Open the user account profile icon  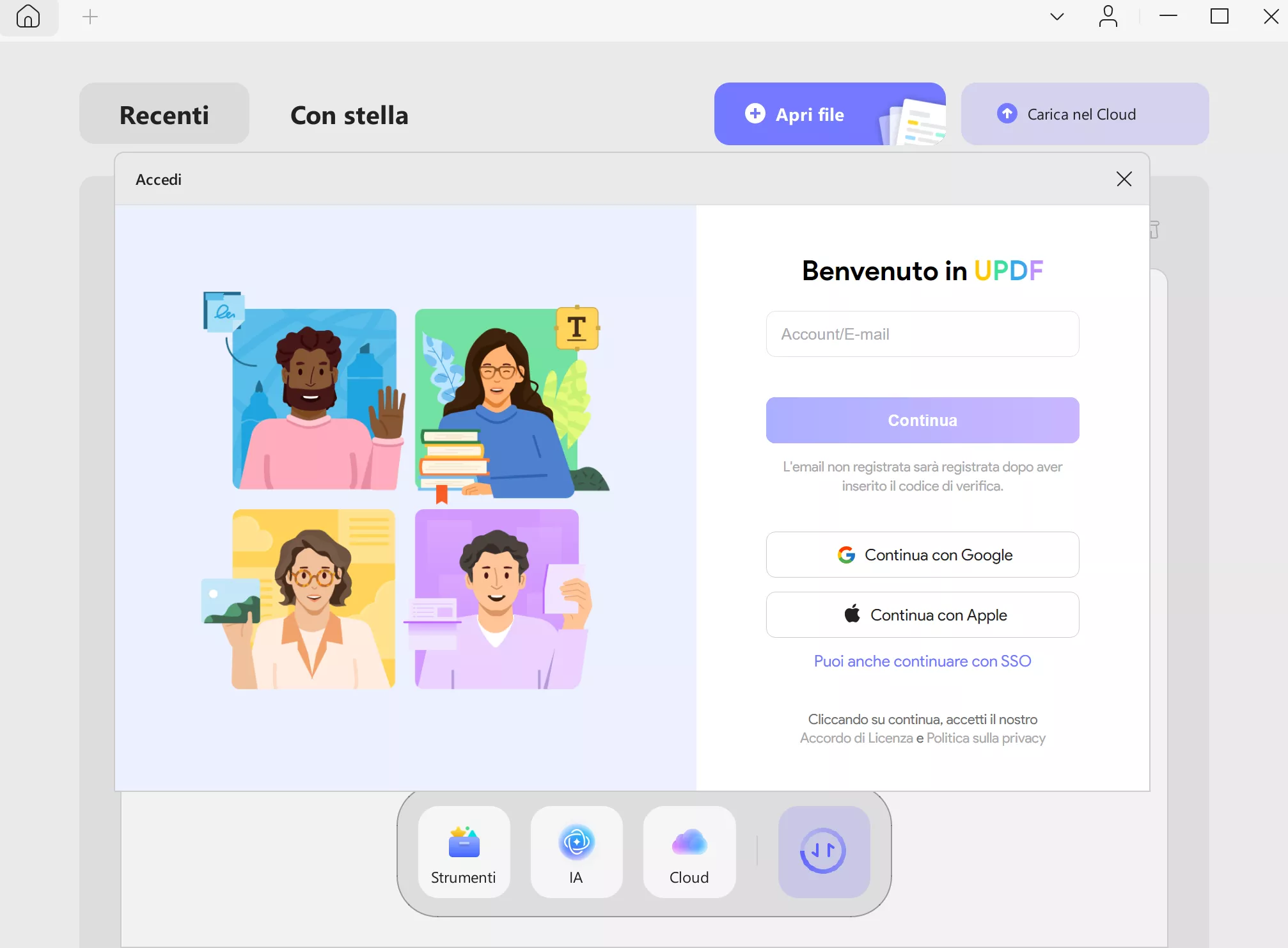(1108, 17)
